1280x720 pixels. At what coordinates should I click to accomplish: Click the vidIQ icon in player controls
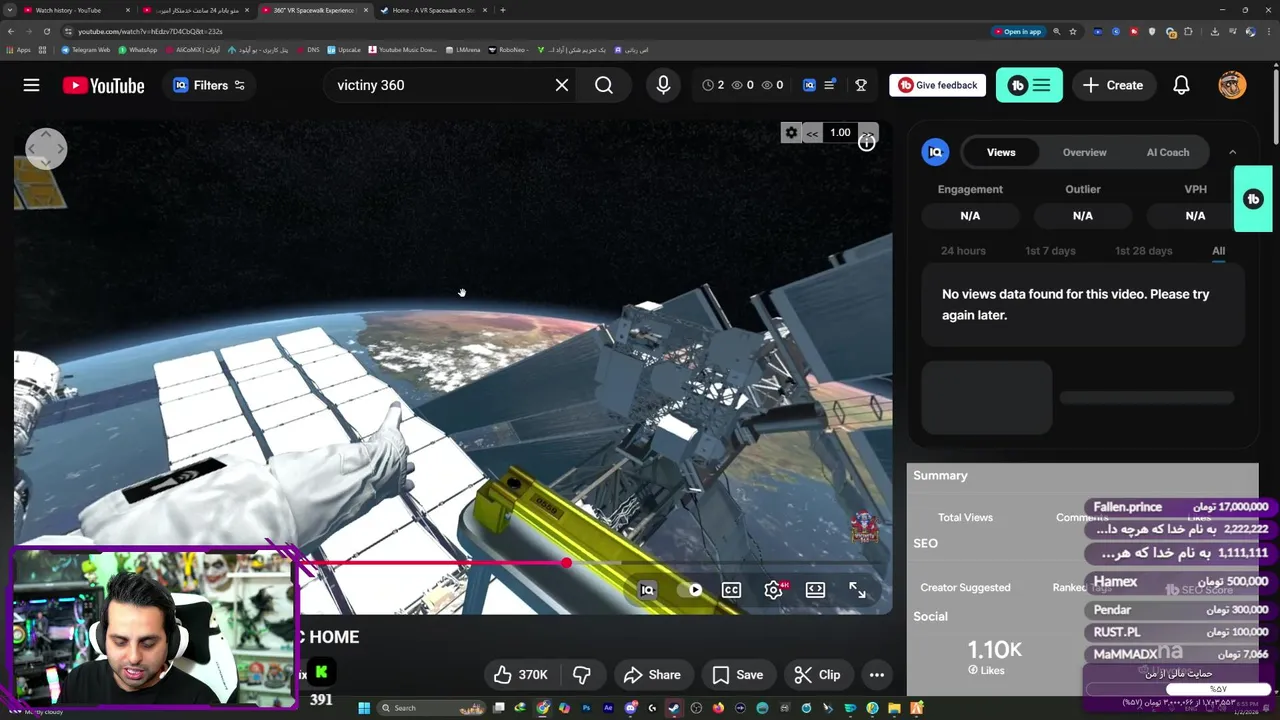pos(647,590)
